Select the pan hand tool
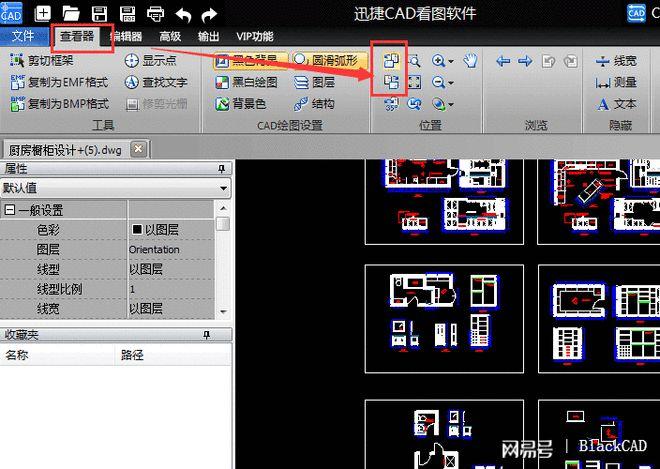This screenshot has height=469, width=660. [470, 61]
